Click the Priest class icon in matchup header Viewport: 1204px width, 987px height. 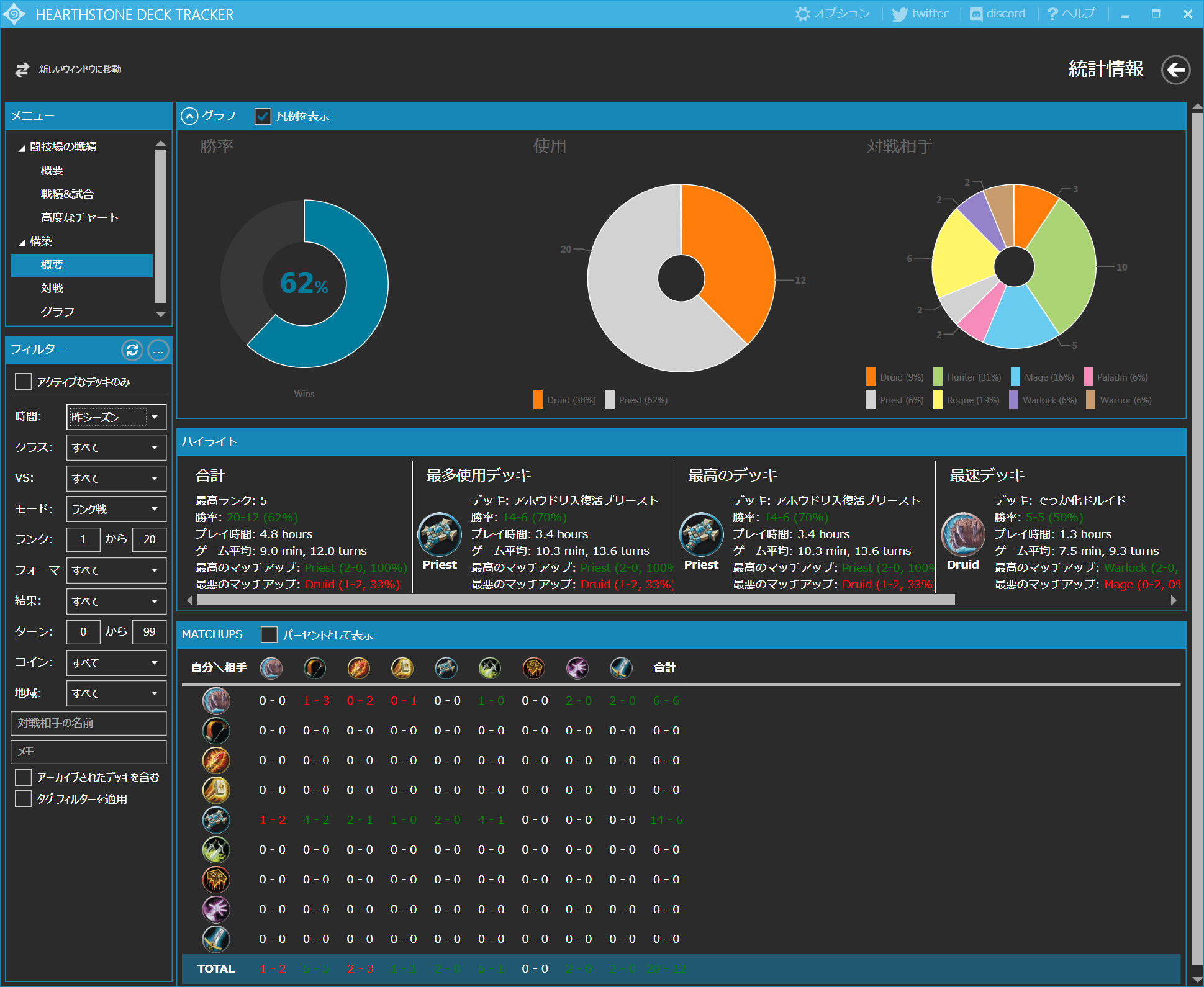click(x=446, y=668)
